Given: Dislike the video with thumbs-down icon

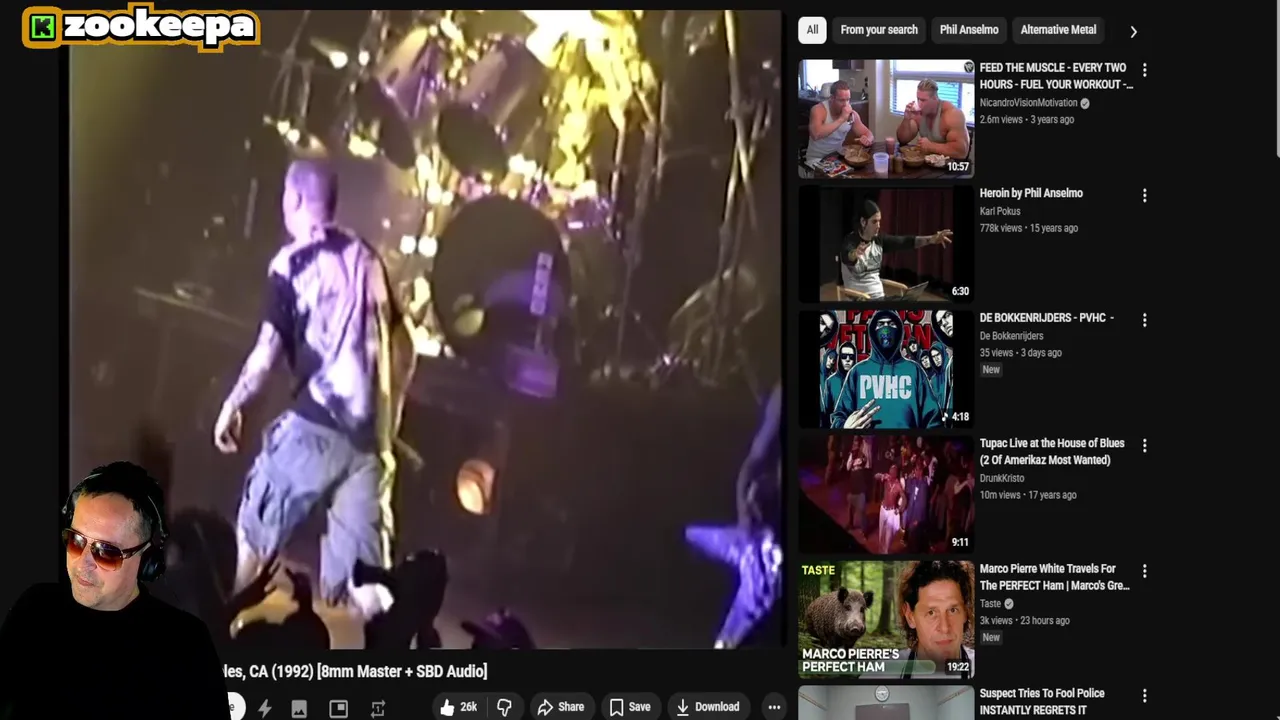Looking at the screenshot, I should (504, 707).
